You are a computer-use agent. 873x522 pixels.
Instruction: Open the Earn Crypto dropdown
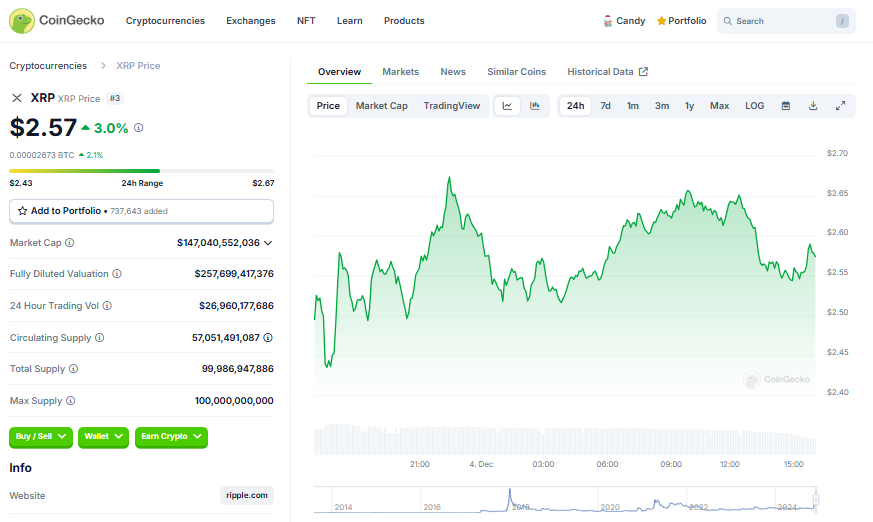(171, 437)
